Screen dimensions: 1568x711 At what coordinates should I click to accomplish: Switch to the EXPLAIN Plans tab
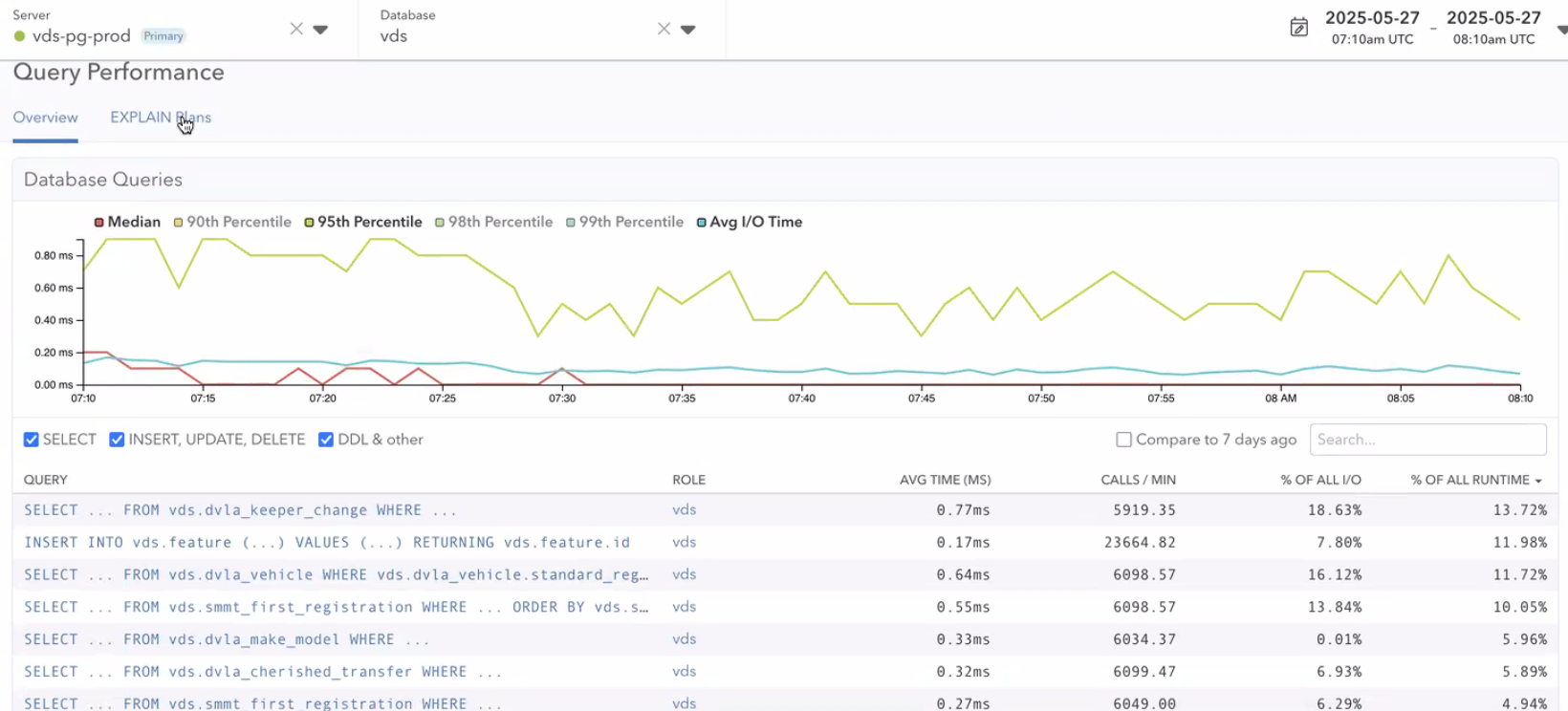click(161, 118)
